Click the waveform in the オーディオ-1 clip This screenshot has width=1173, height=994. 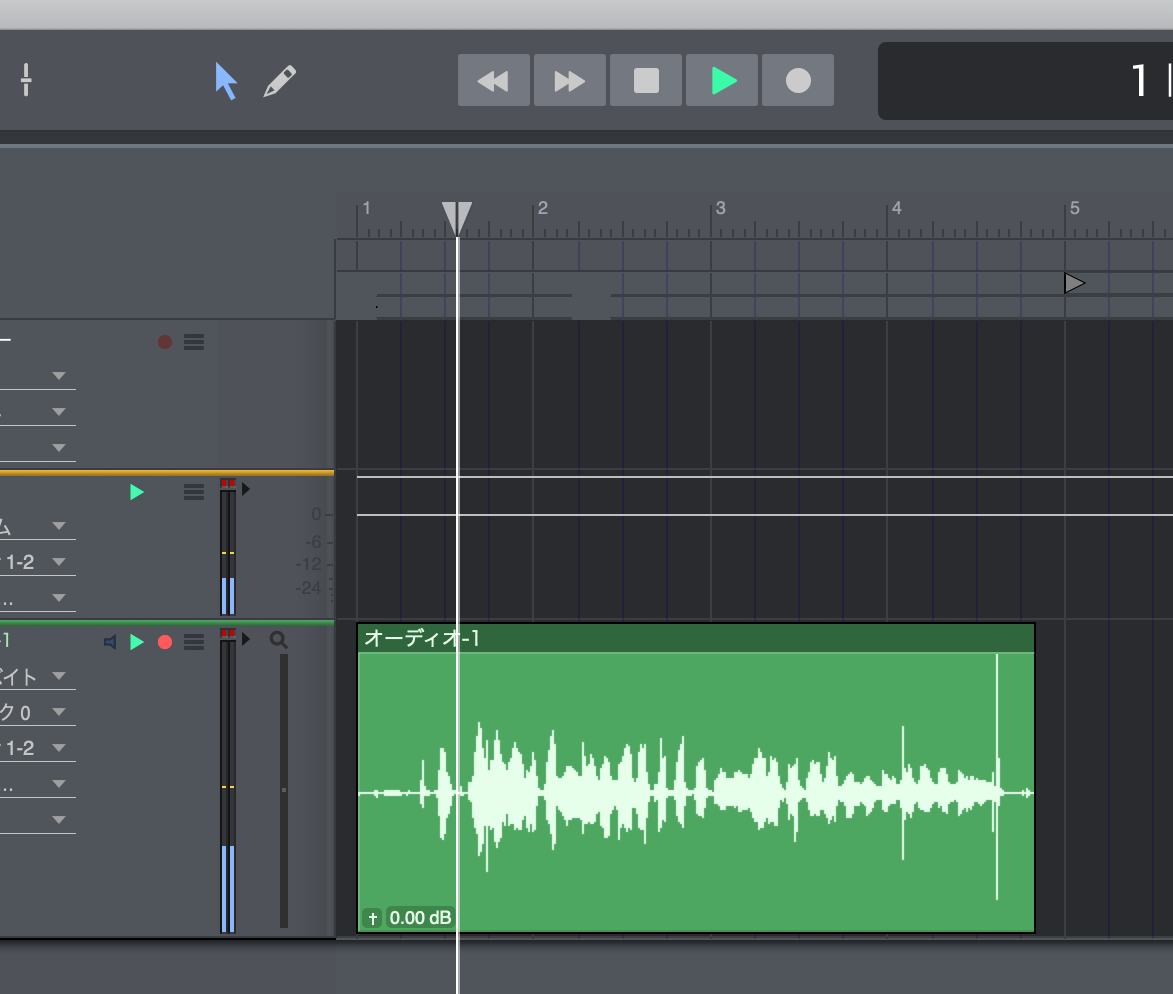696,791
